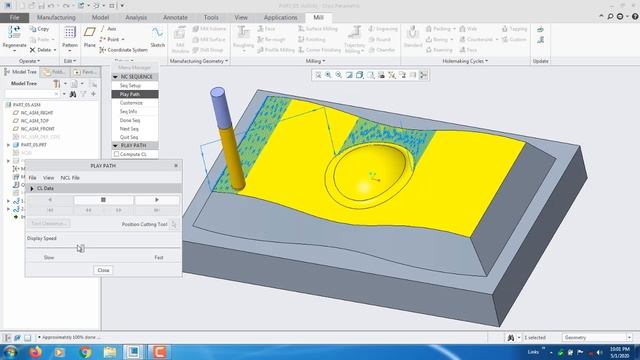The height and width of the screenshot is (360, 640).
Task: Switch to the Model ribbon tab
Action: tap(100, 18)
